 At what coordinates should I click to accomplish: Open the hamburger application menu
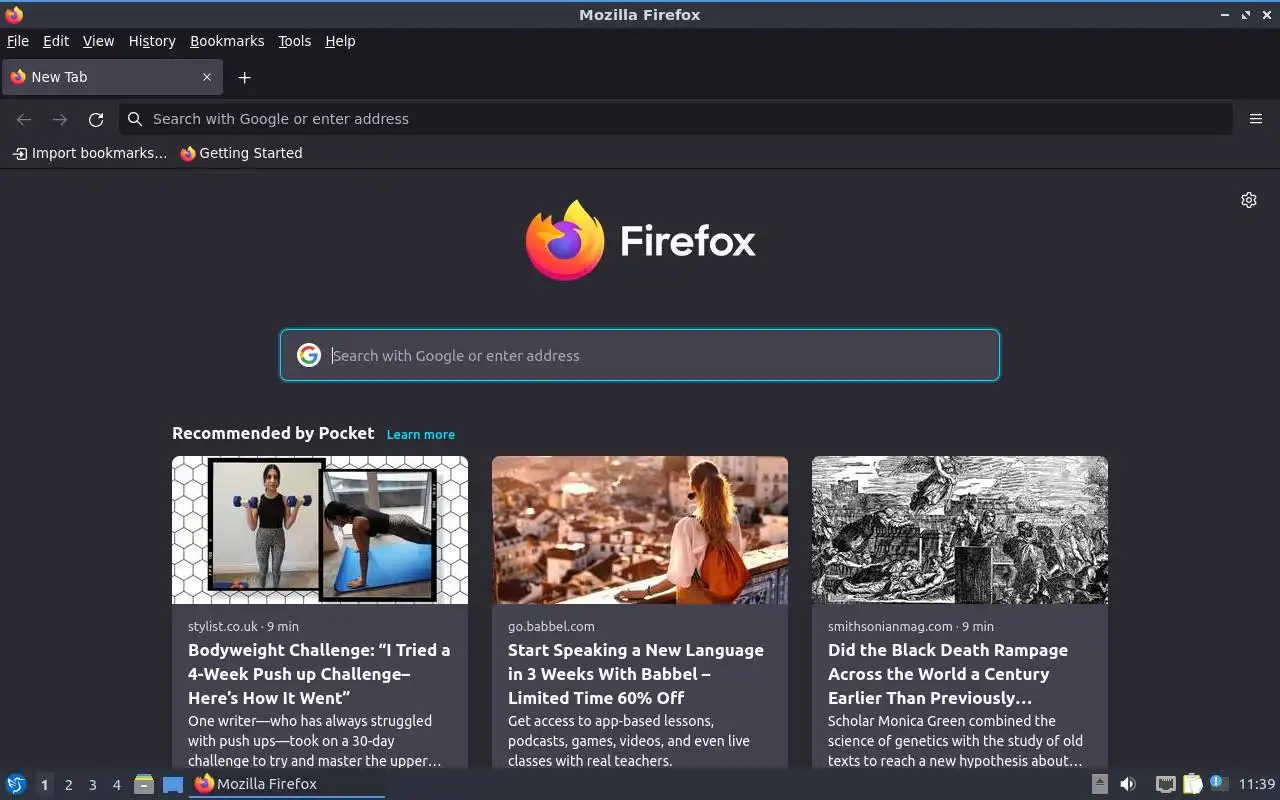pos(1256,119)
